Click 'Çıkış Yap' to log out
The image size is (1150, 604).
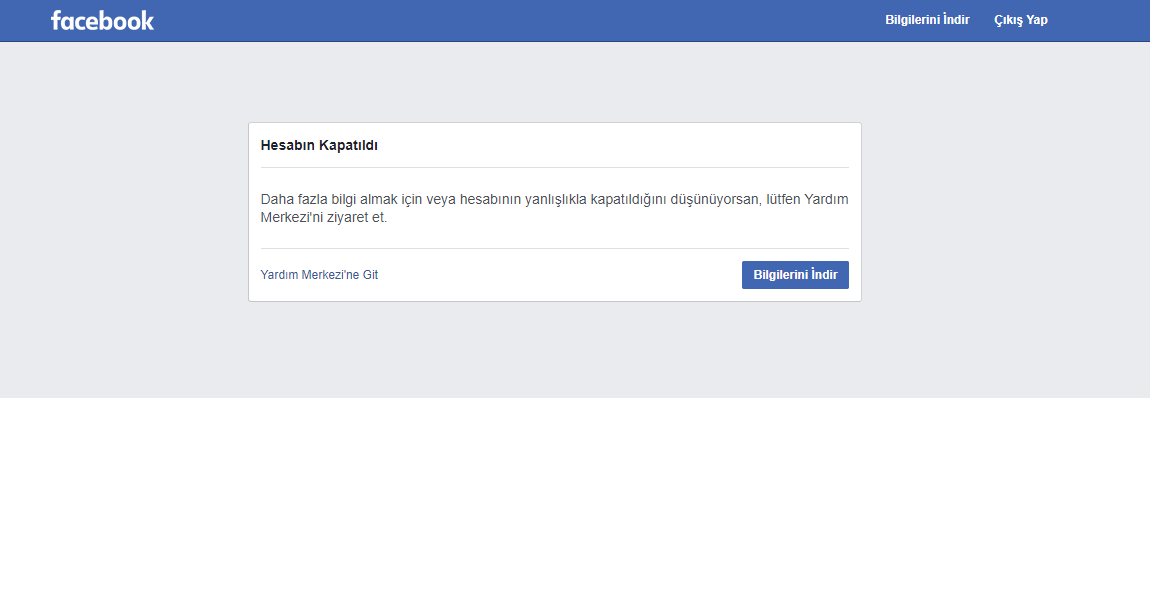point(1020,20)
